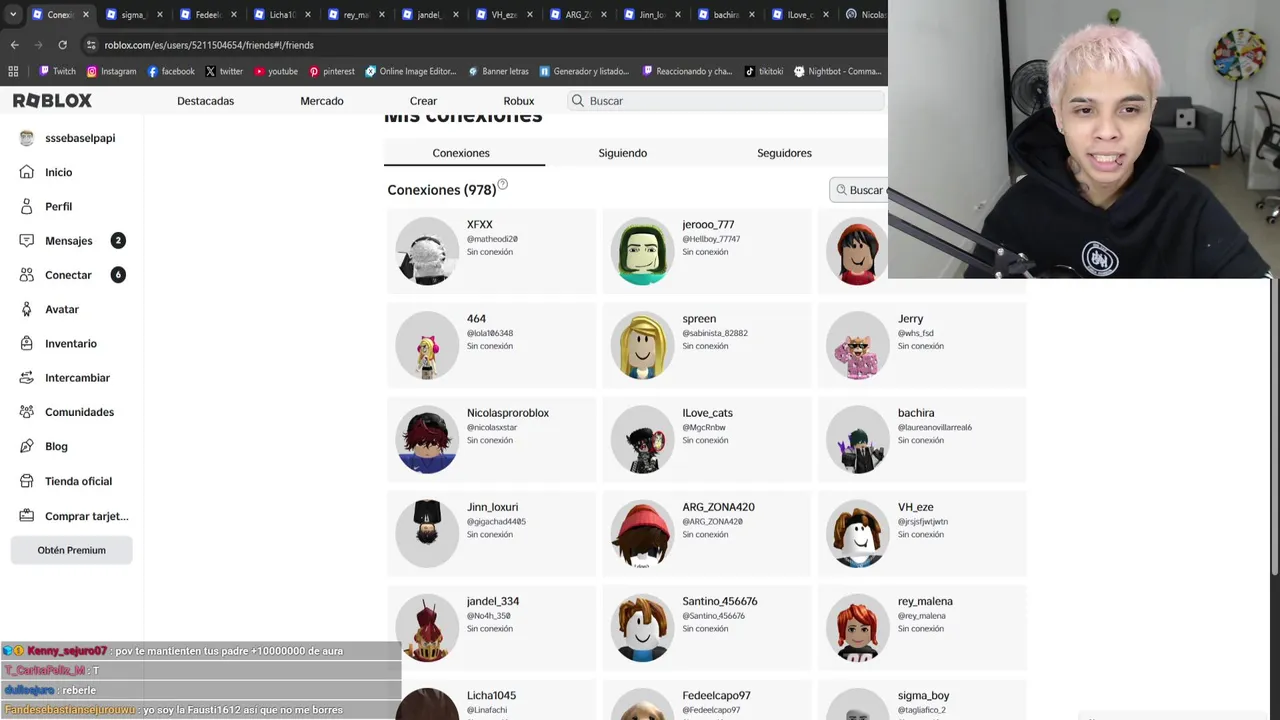Click Jerry's avatar thumbnail
This screenshot has height=720, width=1280.
pos(858,345)
